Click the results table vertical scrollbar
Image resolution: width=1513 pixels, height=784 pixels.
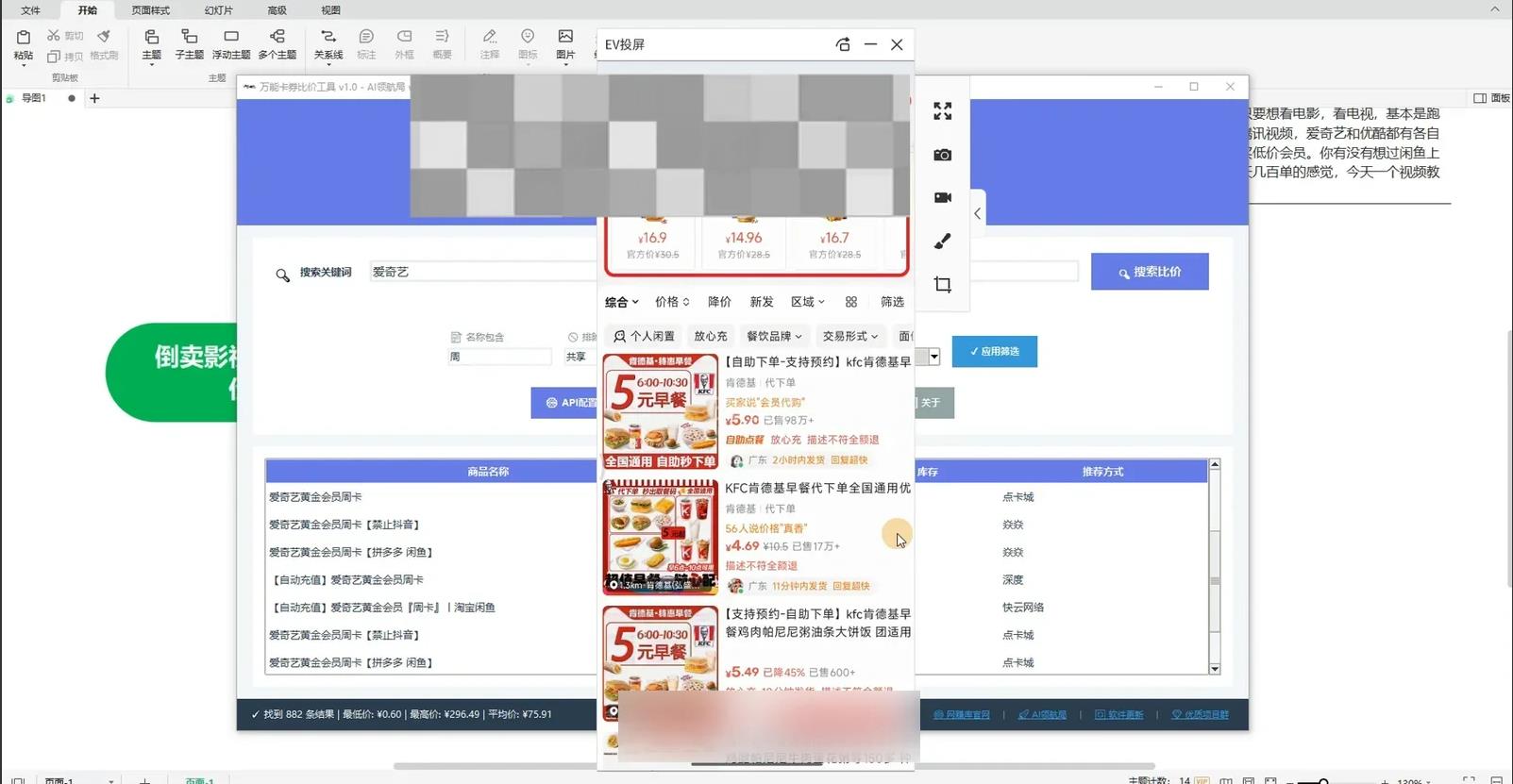tap(1215, 566)
